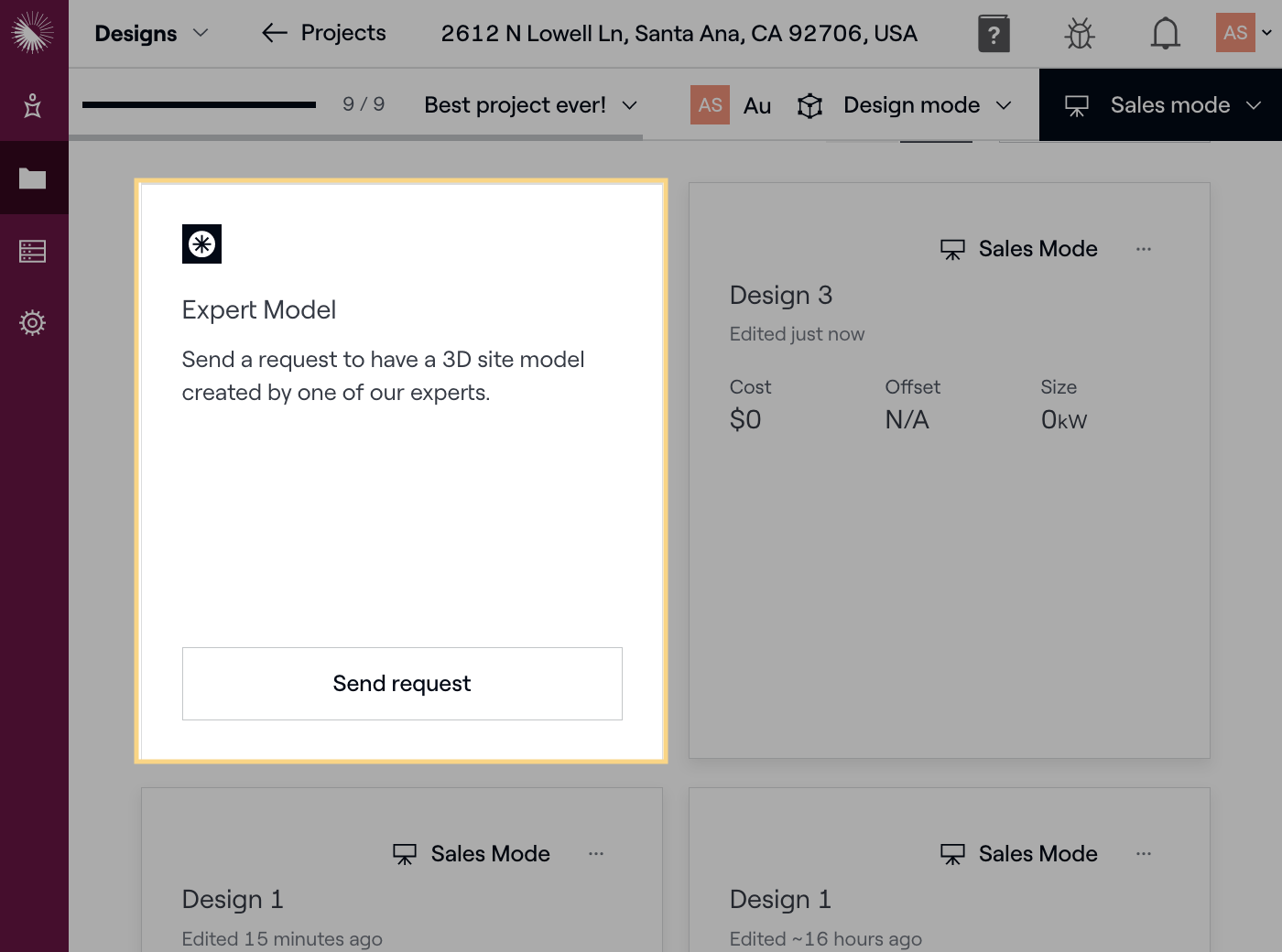The image size is (1282, 952).
Task: Click the Send request button
Action: point(402,683)
